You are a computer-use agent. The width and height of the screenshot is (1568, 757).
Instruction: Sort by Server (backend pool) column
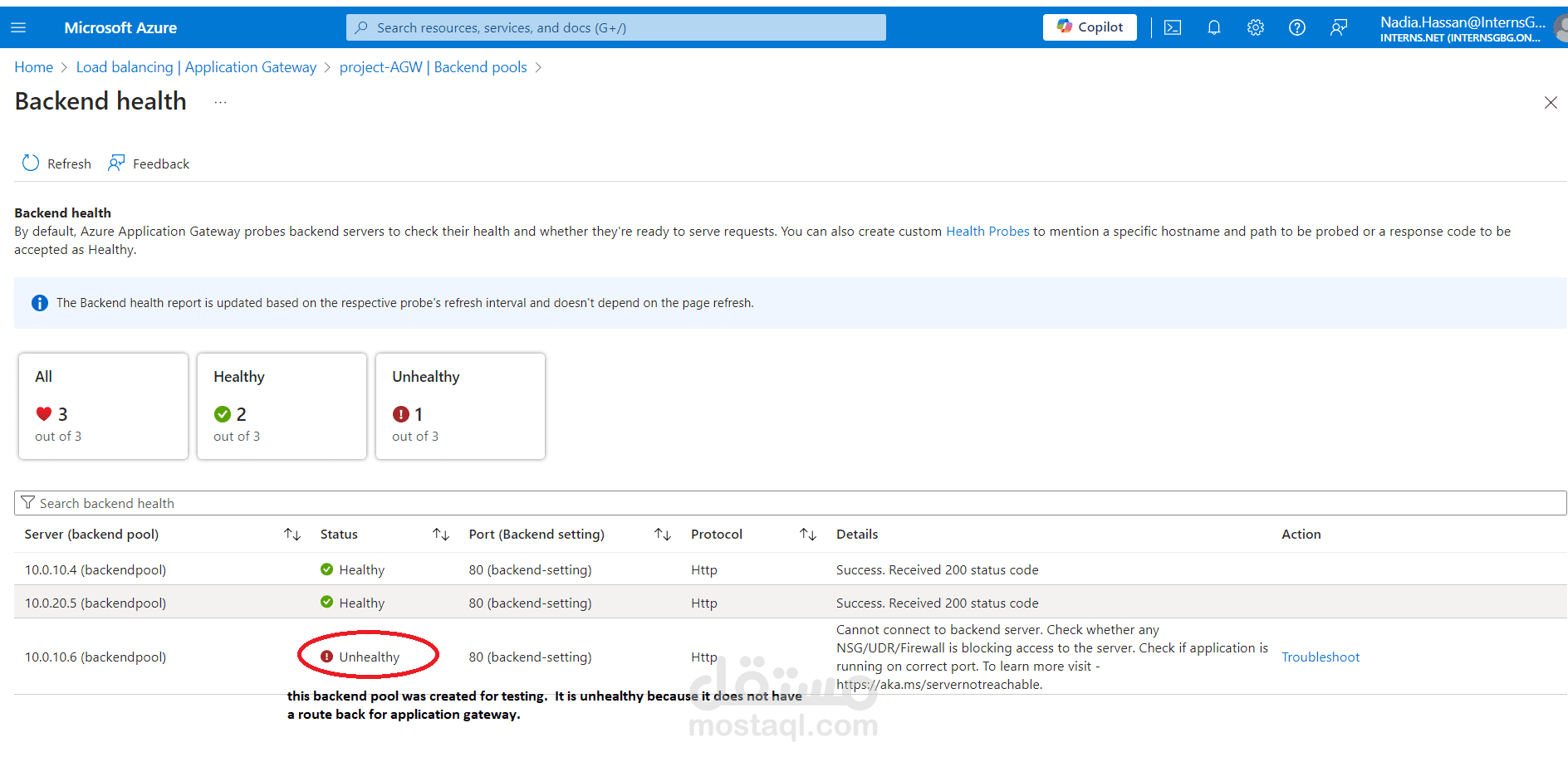pyautogui.click(x=292, y=535)
